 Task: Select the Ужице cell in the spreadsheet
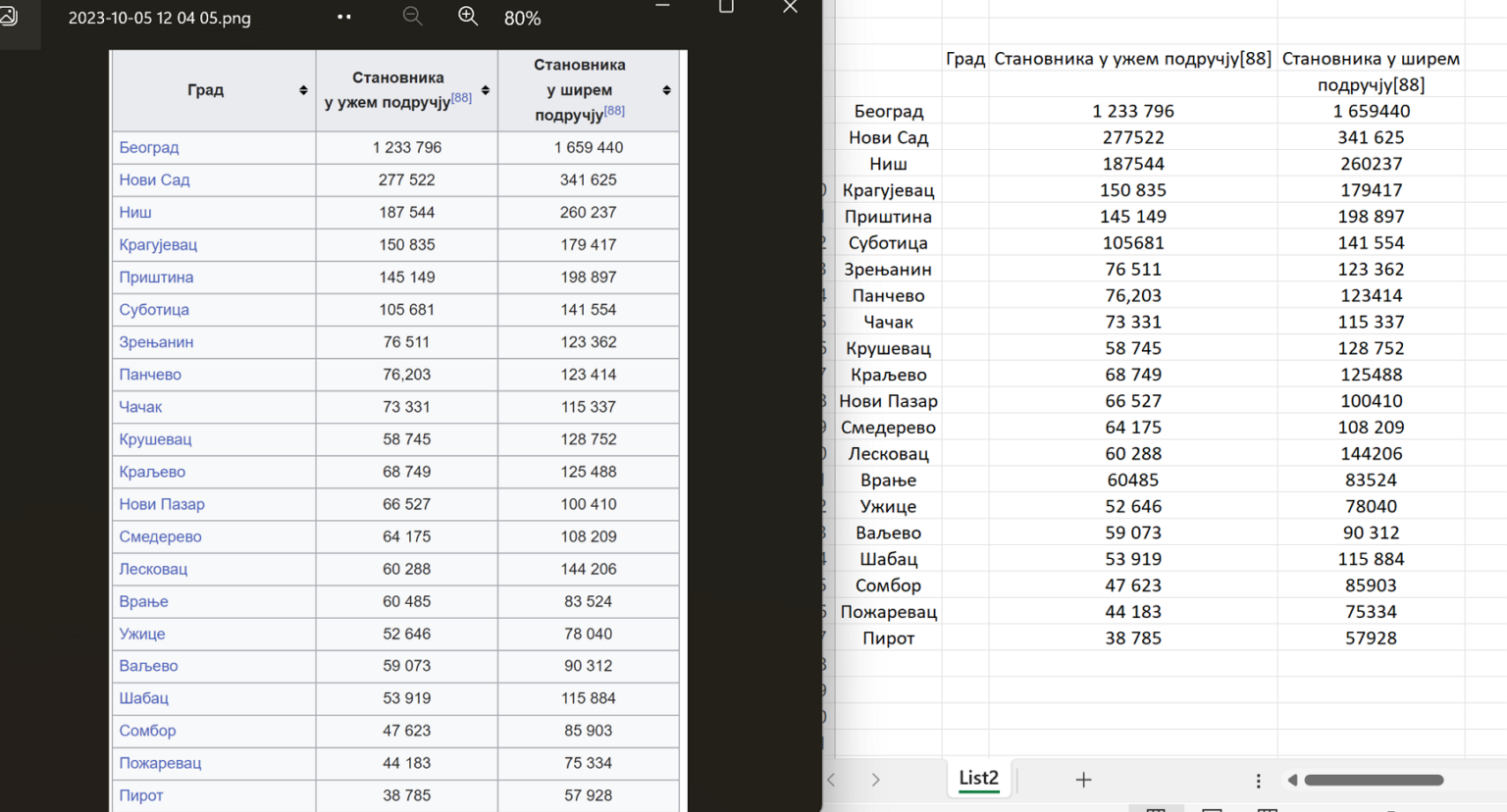pos(889,507)
